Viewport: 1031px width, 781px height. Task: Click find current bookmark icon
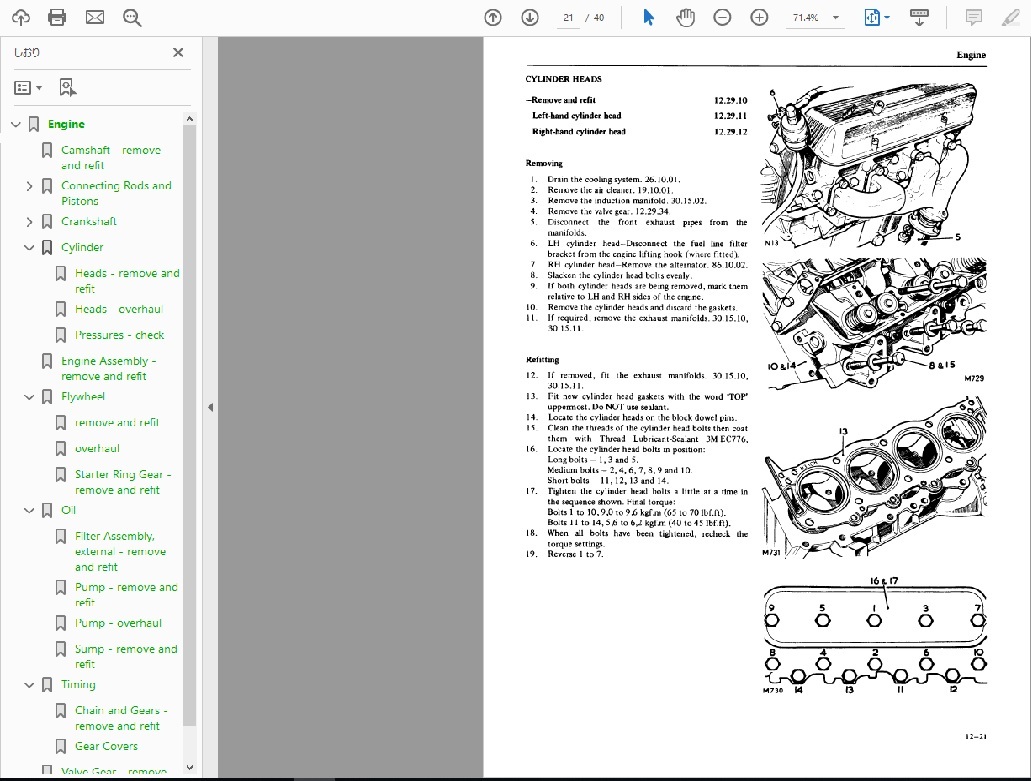point(68,87)
